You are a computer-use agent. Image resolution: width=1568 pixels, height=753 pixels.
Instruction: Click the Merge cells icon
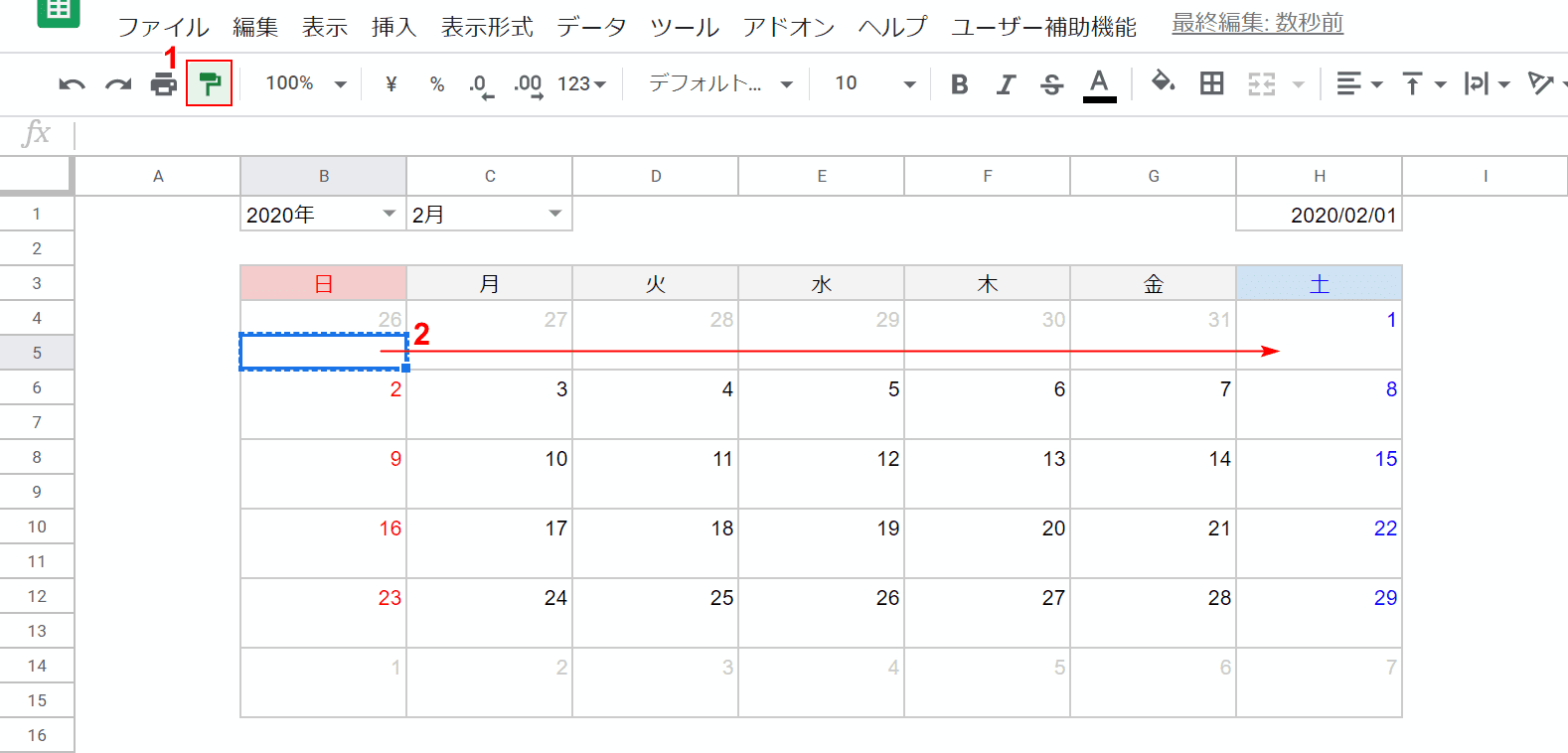(x=1261, y=84)
